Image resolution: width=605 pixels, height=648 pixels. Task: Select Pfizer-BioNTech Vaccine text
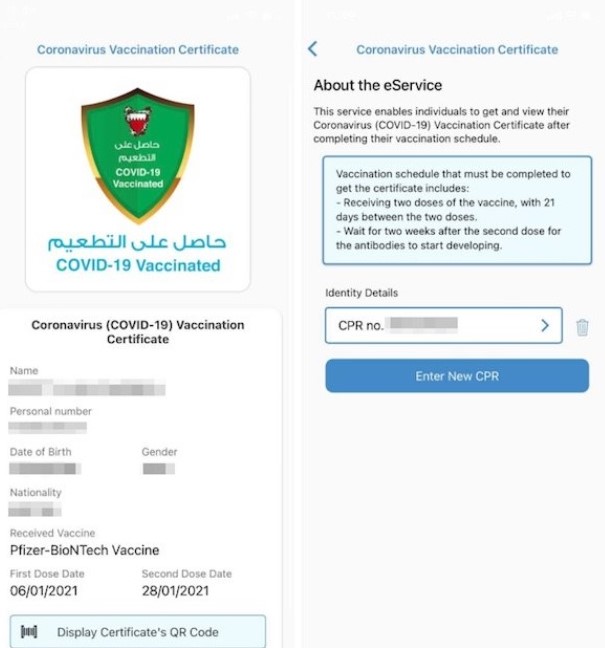[85, 550]
